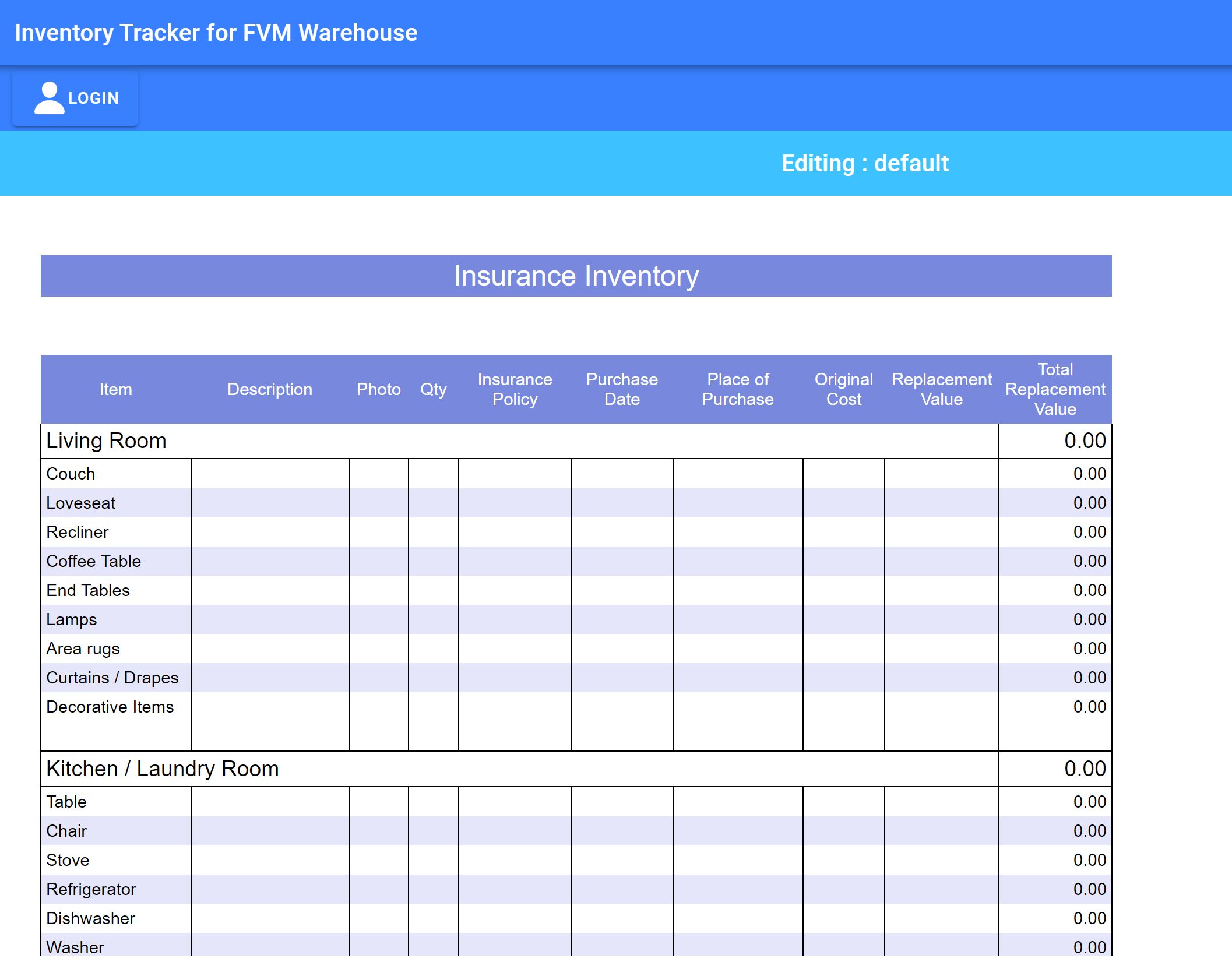1232x962 pixels.
Task: Select the Table item cell
Action: click(116, 802)
